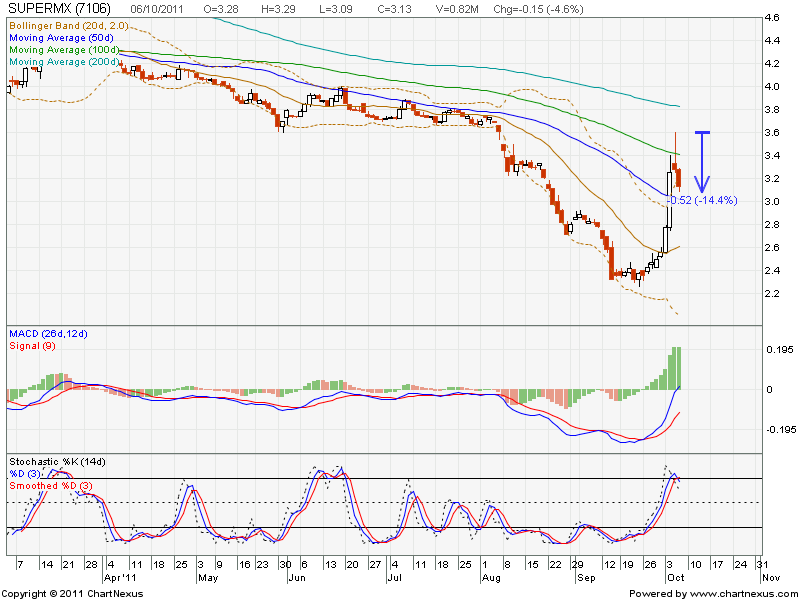Click the 2.6 price axis label

tap(772, 247)
